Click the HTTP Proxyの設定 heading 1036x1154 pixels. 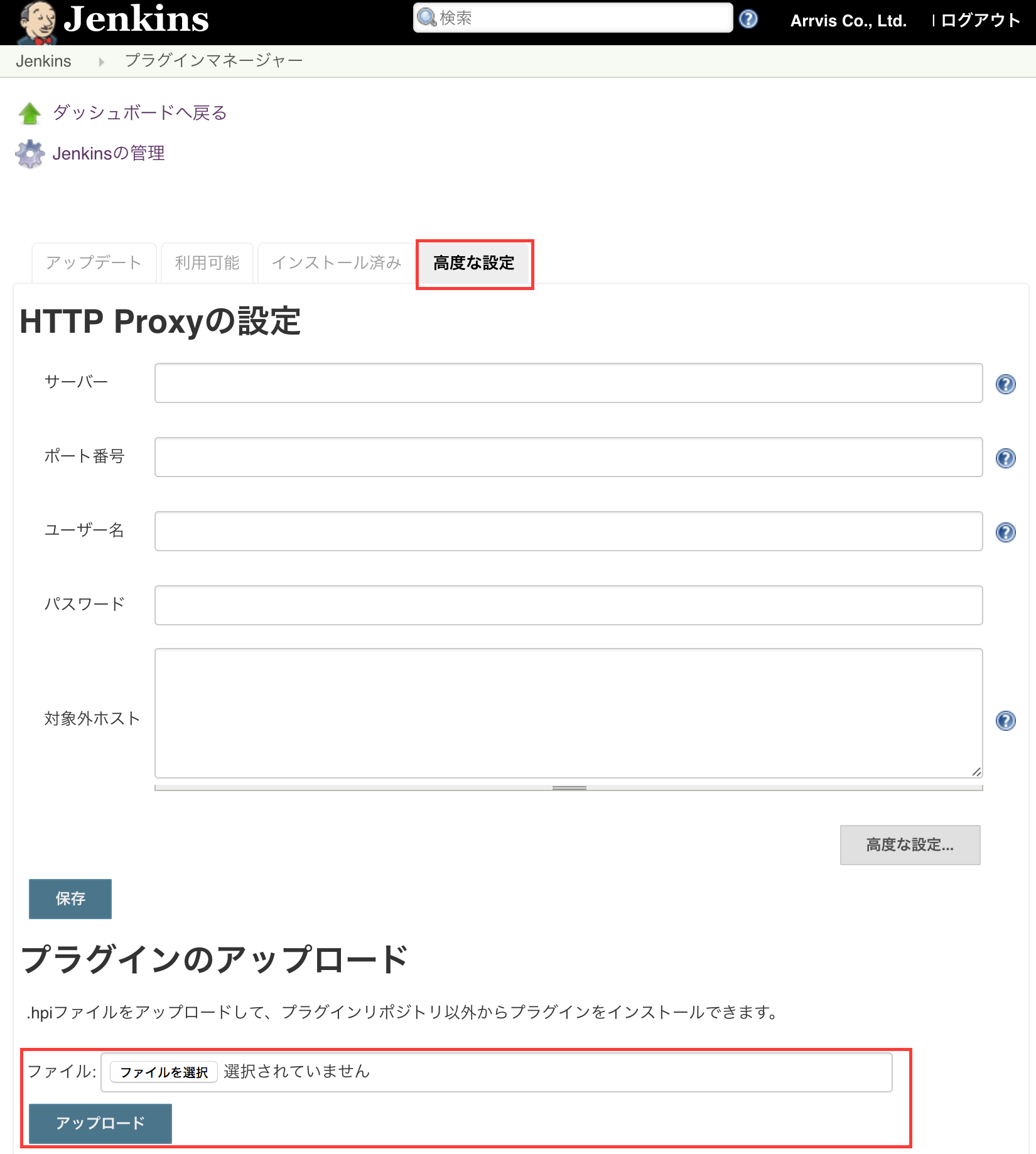(160, 321)
